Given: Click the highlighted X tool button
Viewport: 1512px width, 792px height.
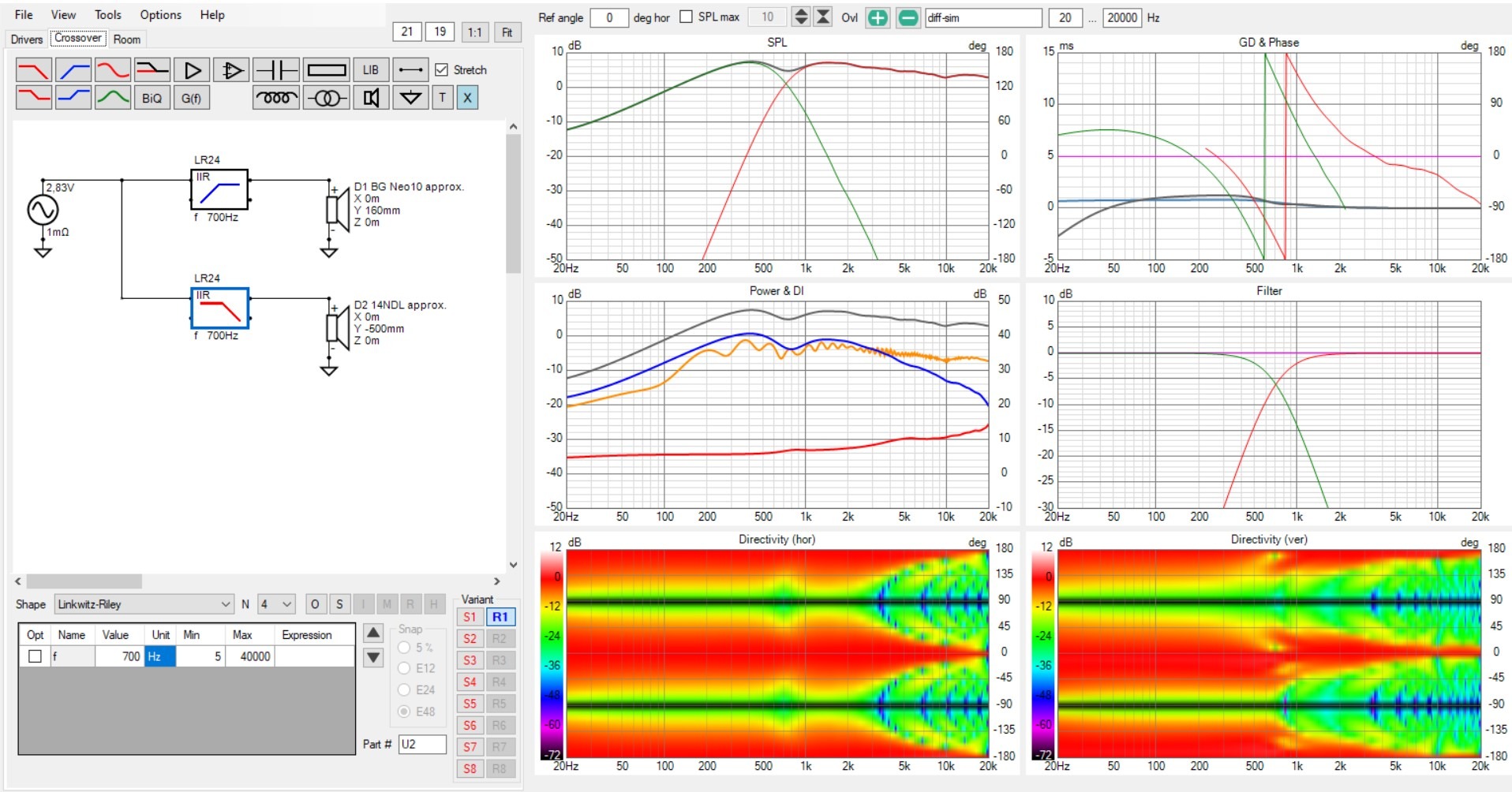Looking at the screenshot, I should point(467,98).
